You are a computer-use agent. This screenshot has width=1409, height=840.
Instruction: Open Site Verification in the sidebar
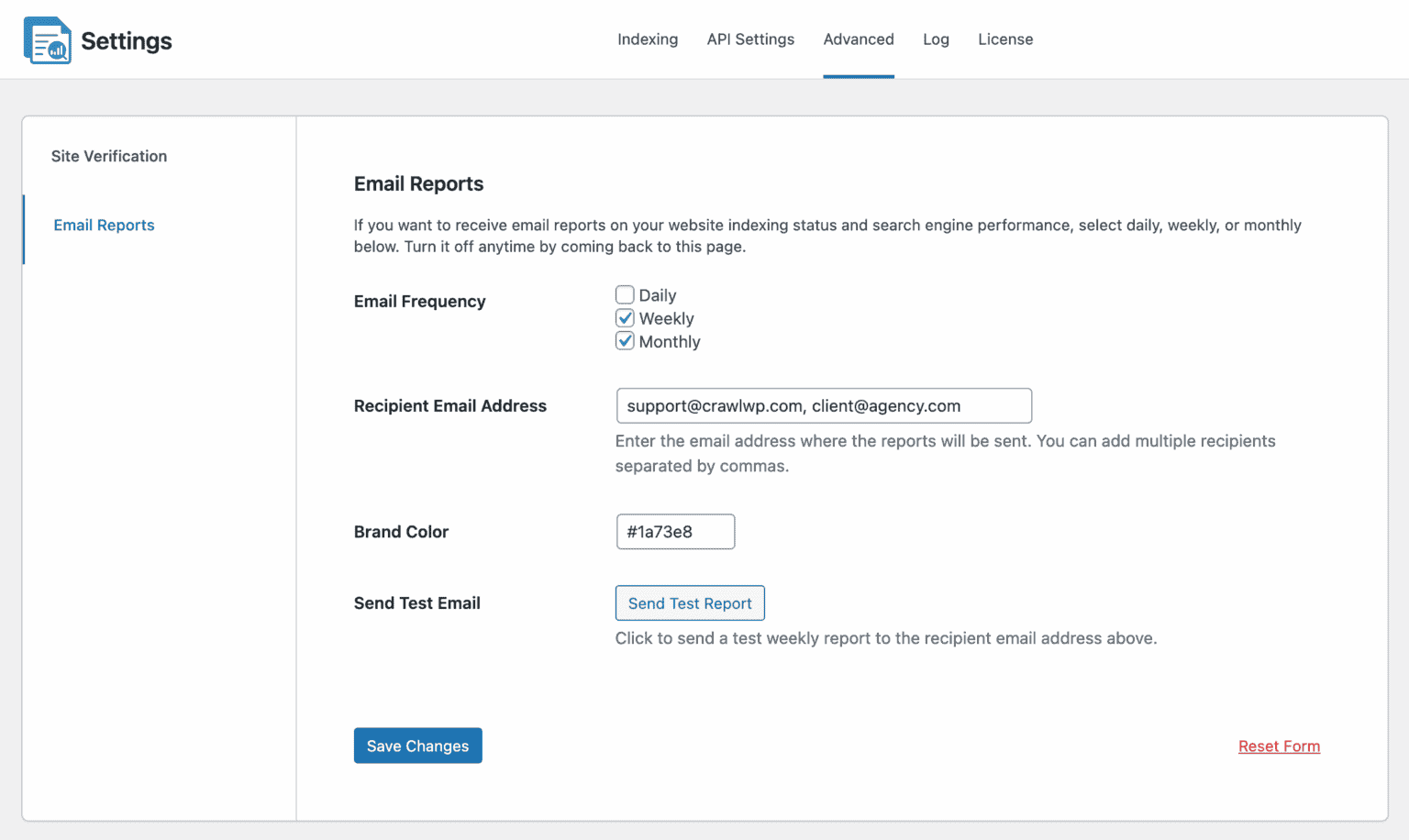109,156
